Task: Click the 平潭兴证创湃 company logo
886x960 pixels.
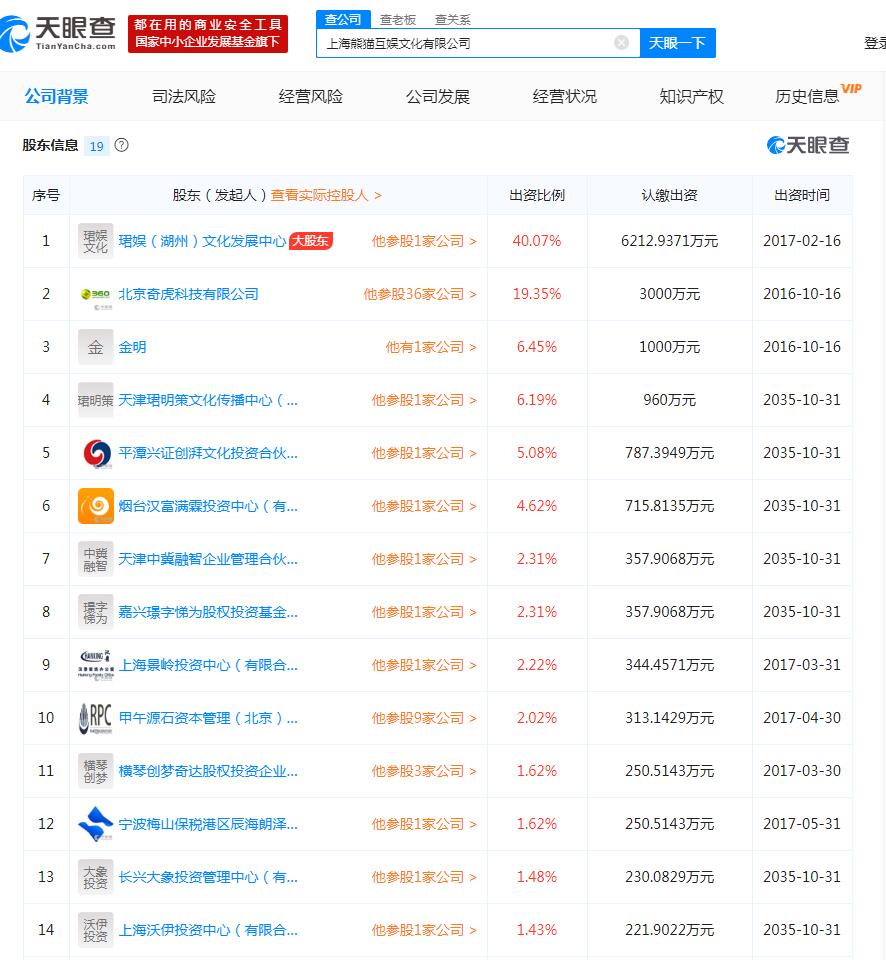Action: (x=96, y=453)
